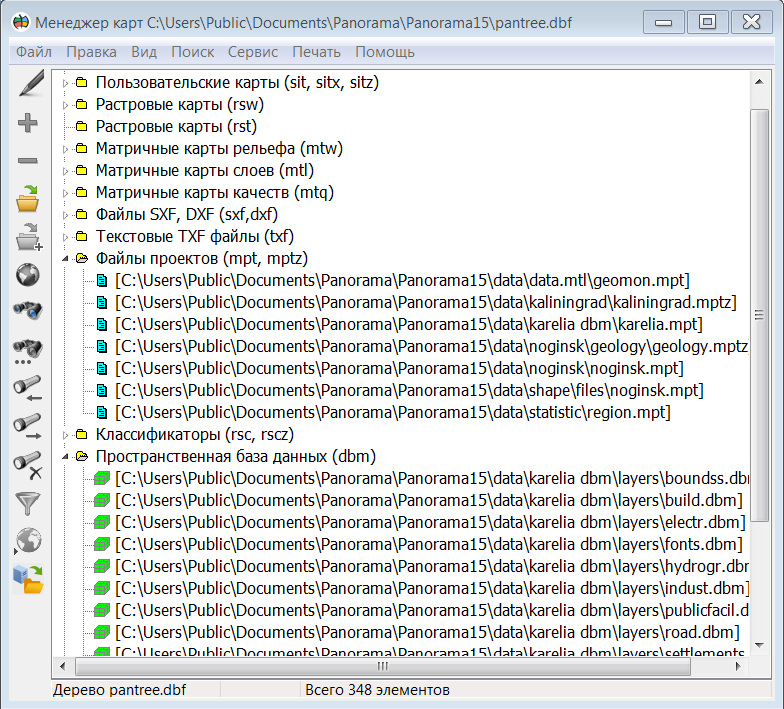Expand the Классификаторы (rsc, rscz) node
The image size is (784, 709).
[x=65, y=435]
